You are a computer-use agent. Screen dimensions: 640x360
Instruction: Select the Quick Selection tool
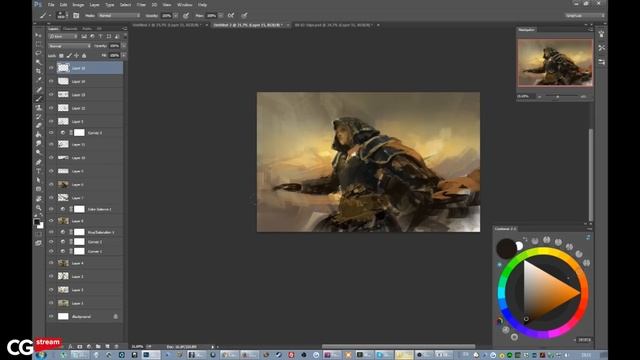[x=39, y=62]
